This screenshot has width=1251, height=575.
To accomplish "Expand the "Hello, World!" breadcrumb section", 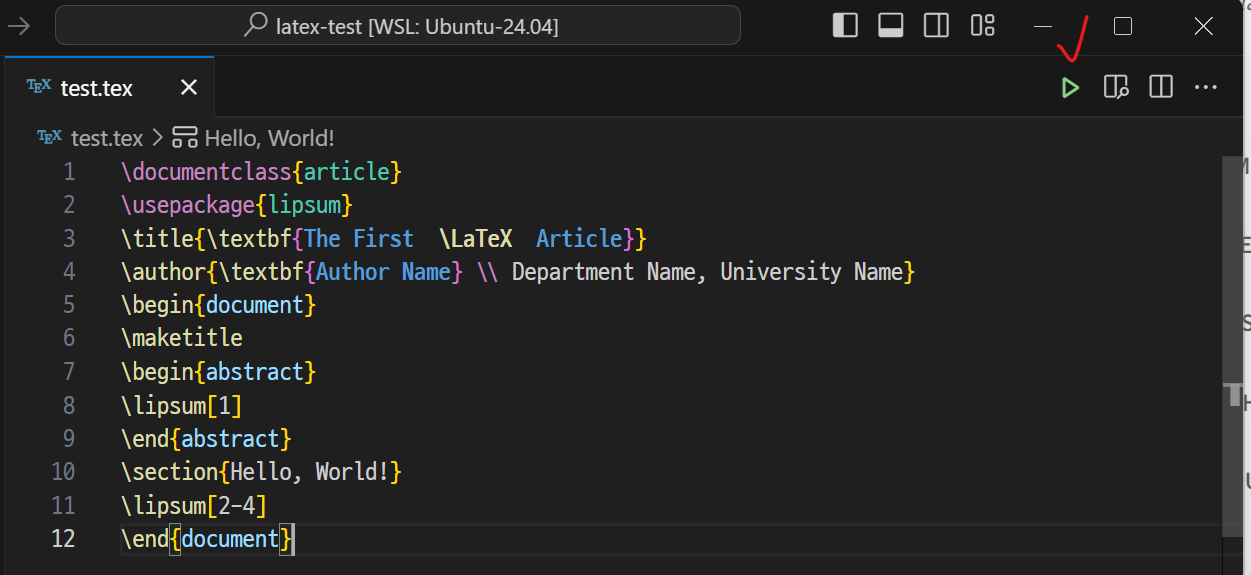I will pos(269,138).
